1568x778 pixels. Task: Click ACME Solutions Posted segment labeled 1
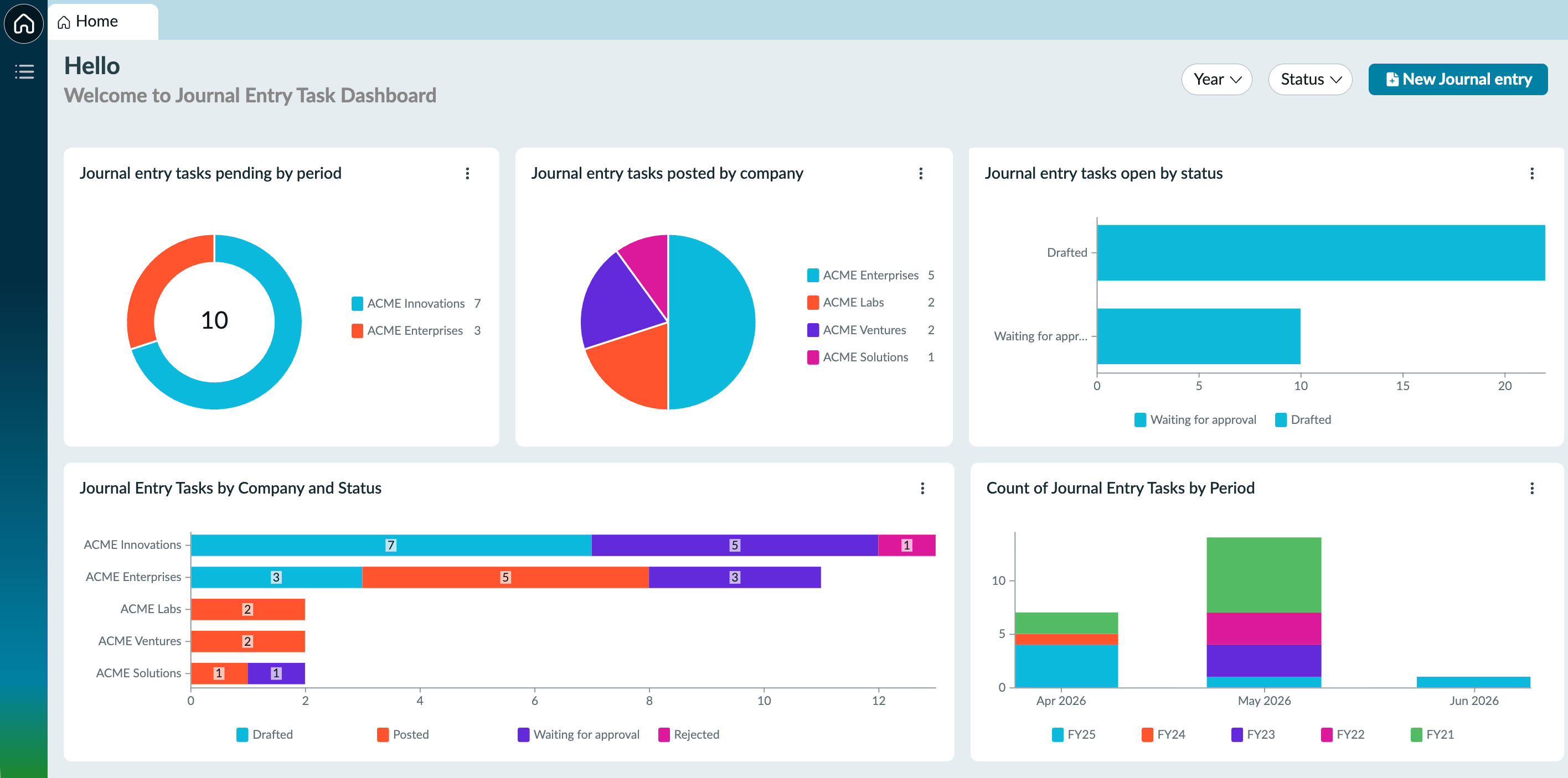coord(219,673)
